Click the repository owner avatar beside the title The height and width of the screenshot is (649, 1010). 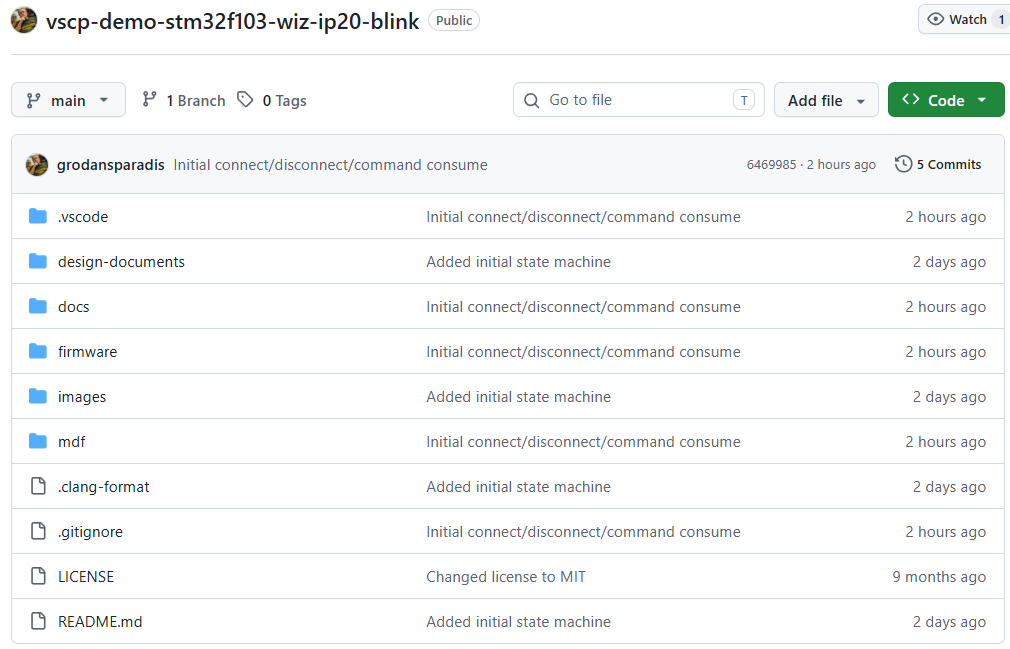point(24,20)
